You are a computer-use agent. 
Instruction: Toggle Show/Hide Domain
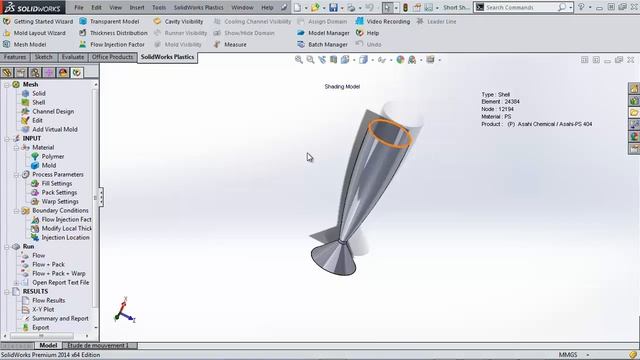pos(244,33)
